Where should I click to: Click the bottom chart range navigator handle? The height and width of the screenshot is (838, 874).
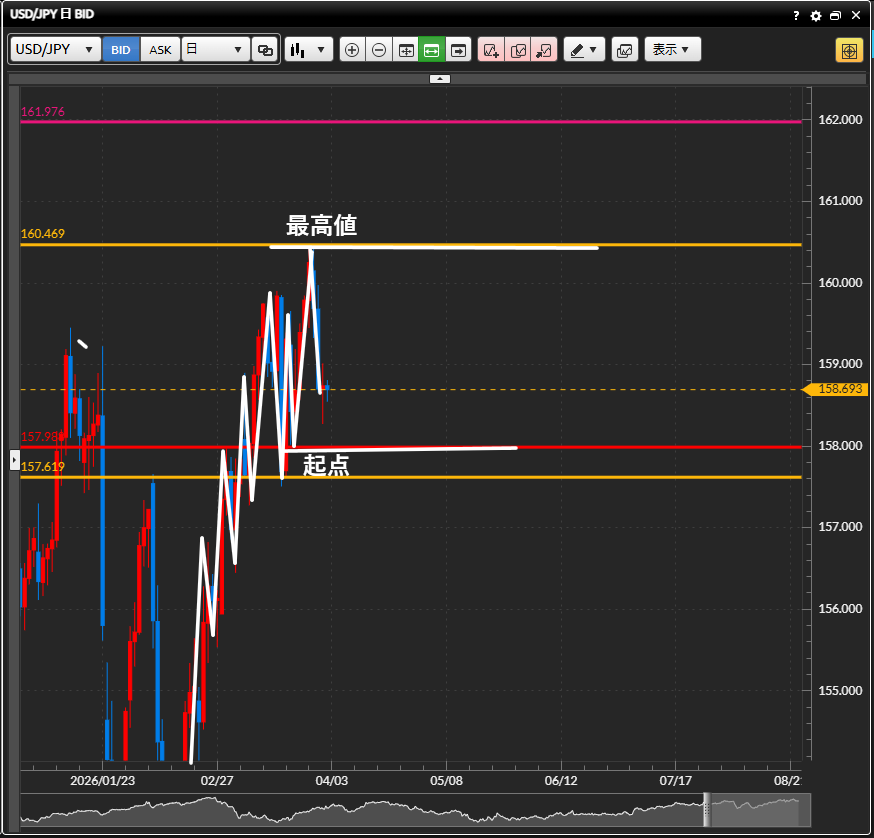[x=706, y=810]
